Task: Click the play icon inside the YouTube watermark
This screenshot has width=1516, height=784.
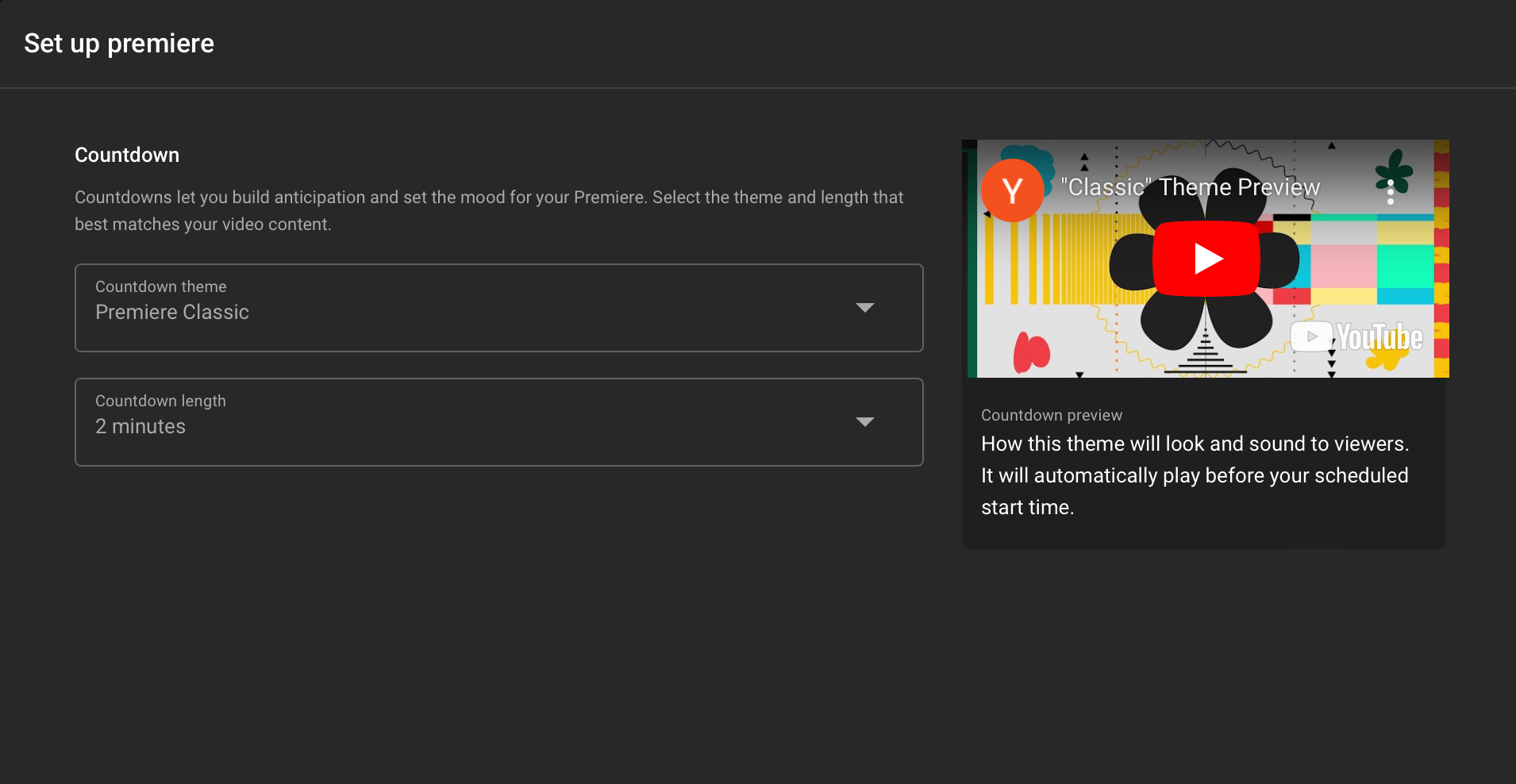Action: [1310, 336]
